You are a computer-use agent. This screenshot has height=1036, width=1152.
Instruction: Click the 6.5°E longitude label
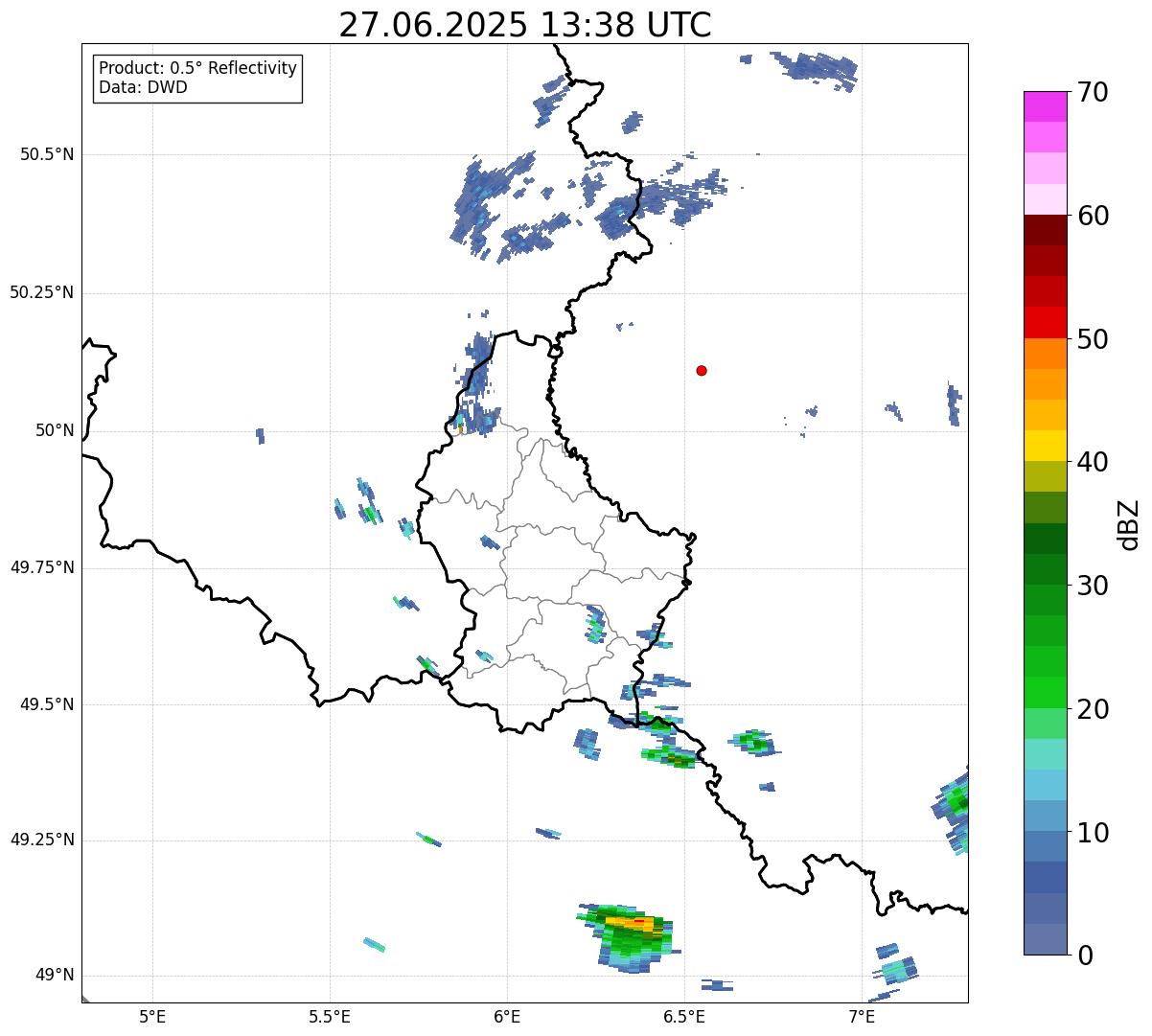684,1016
